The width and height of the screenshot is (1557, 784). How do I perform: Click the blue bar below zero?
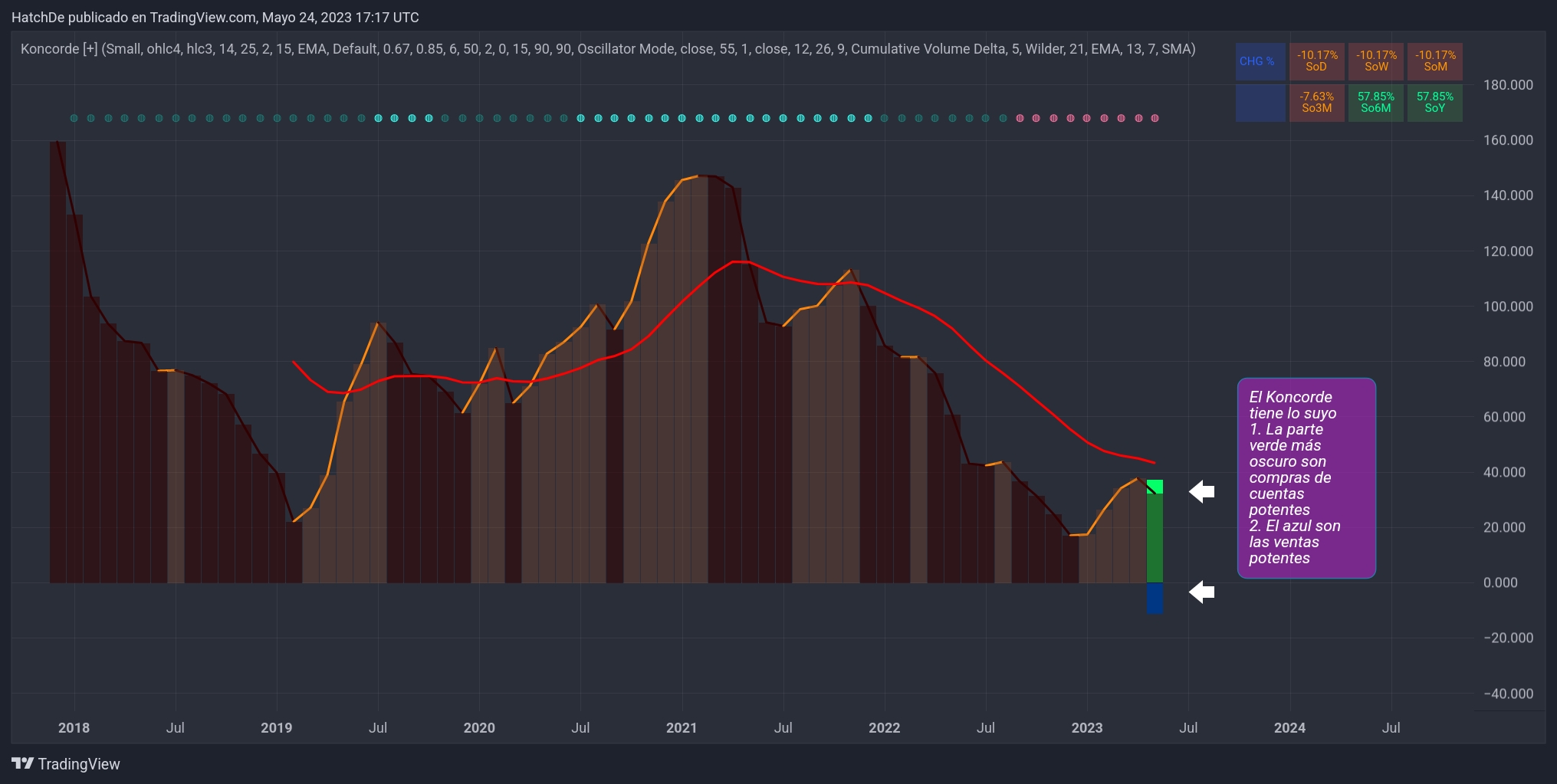(x=1155, y=598)
